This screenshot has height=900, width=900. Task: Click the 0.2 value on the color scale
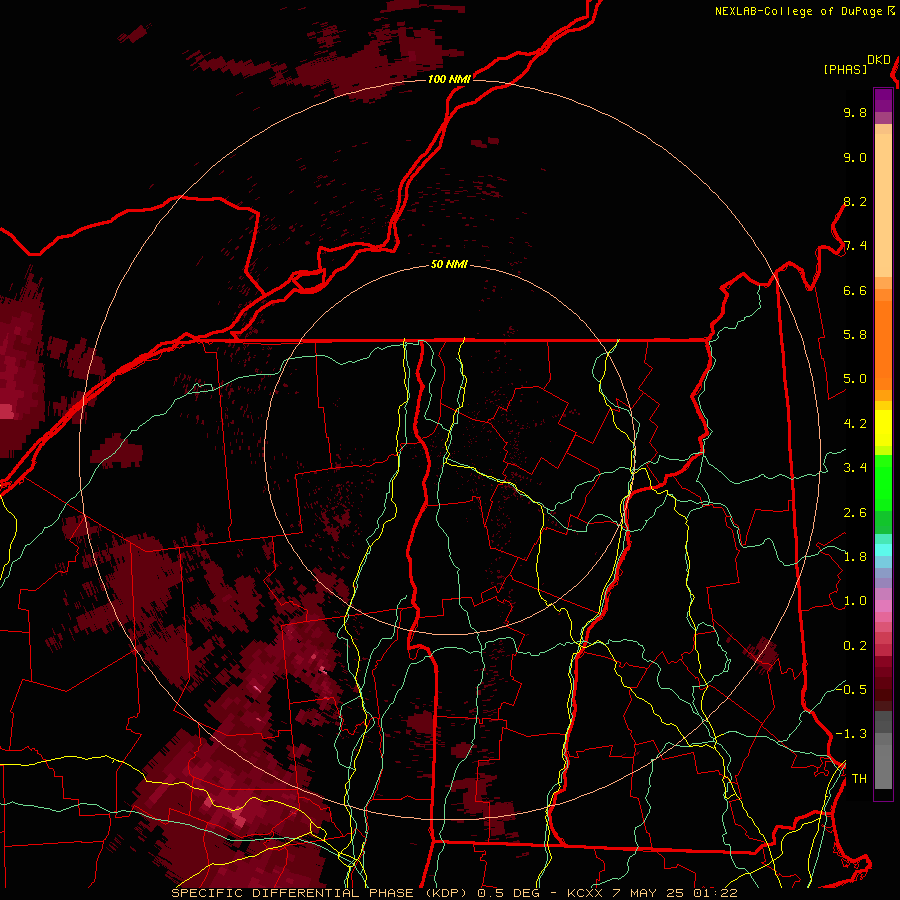[x=855, y=646]
